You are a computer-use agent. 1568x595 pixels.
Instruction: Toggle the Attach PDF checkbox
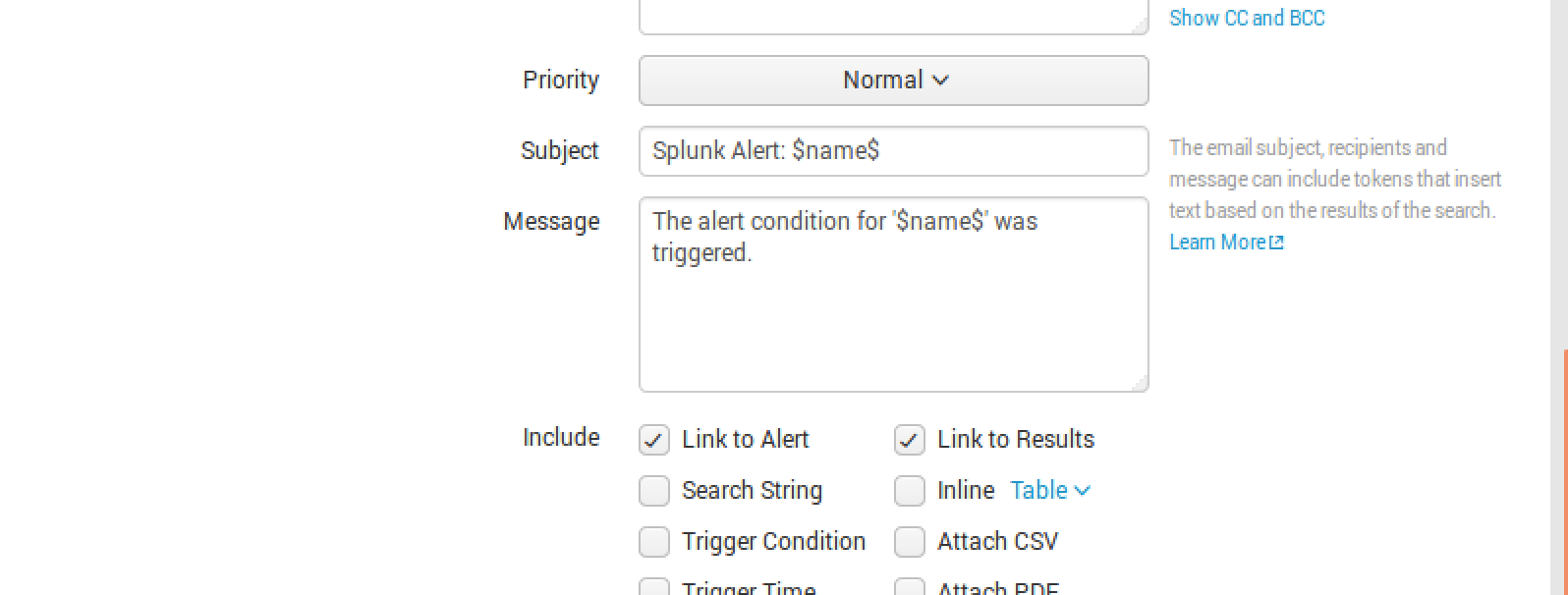click(910, 587)
